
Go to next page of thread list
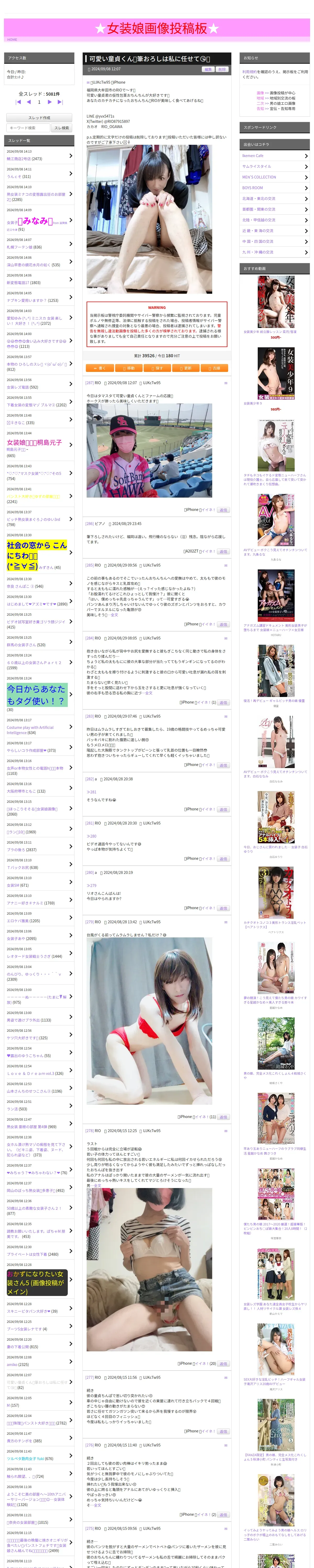[x=50, y=102]
